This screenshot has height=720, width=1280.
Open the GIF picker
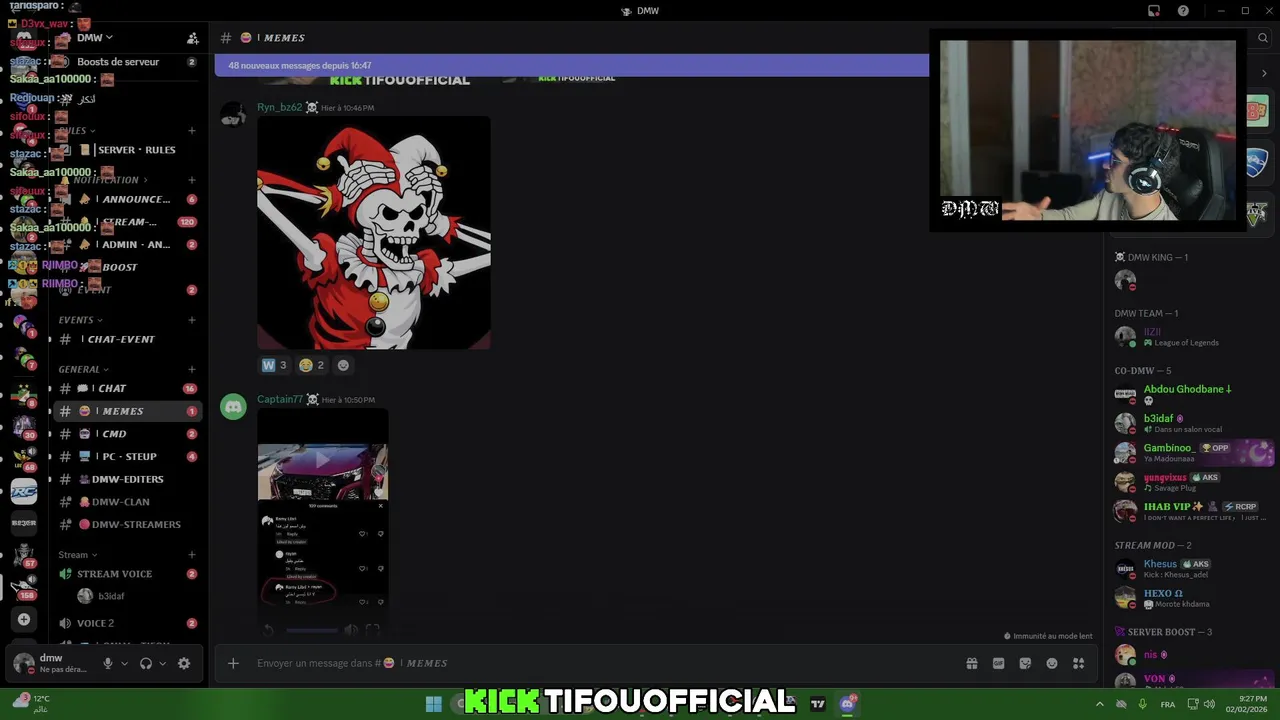click(x=998, y=663)
